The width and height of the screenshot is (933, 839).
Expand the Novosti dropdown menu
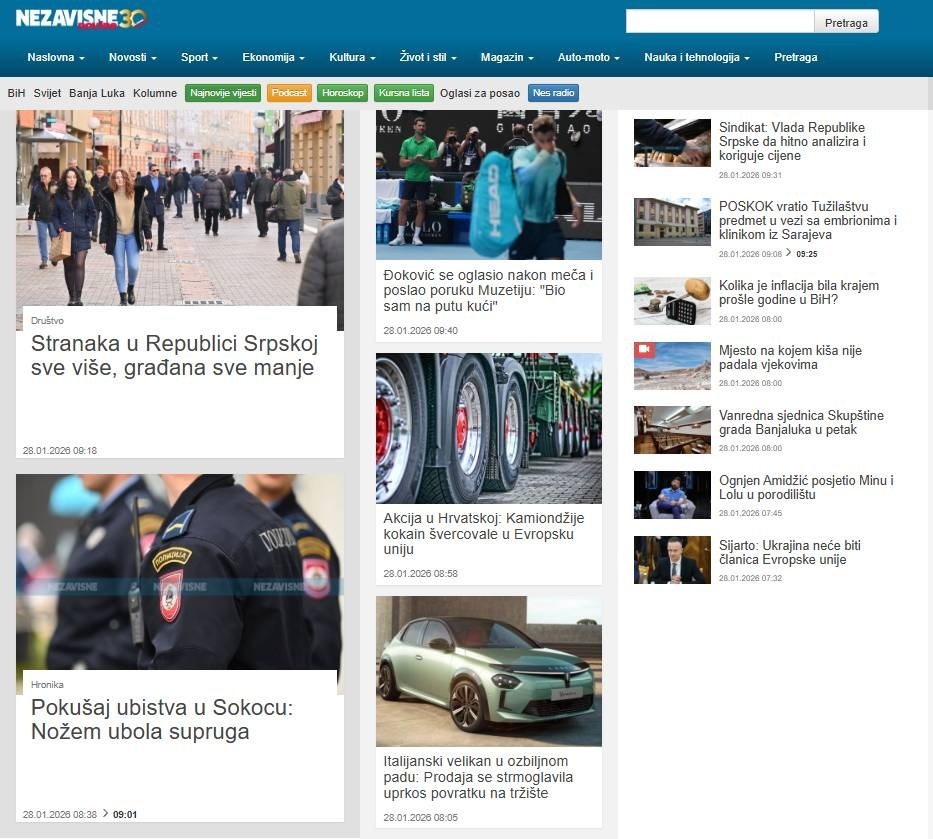point(132,58)
